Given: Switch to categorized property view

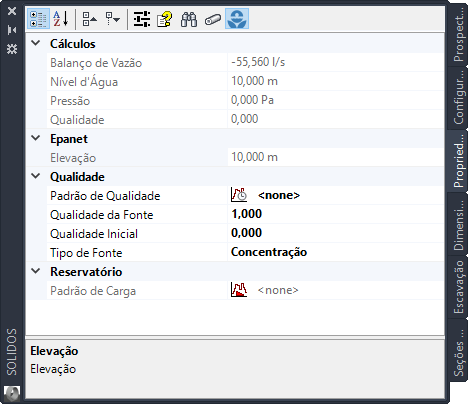Looking at the screenshot, I should click(x=38, y=19).
